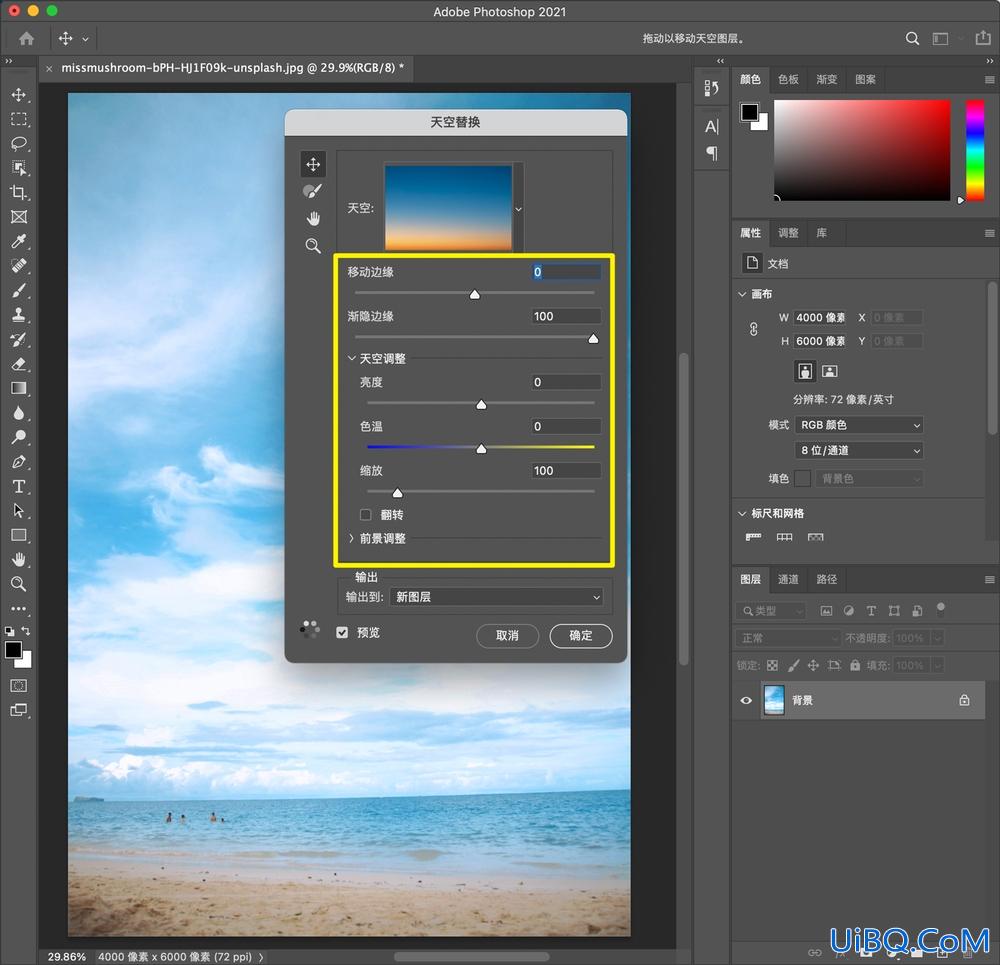Select the Blur tool
Screen dimensions: 1000x965
[x=18, y=413]
